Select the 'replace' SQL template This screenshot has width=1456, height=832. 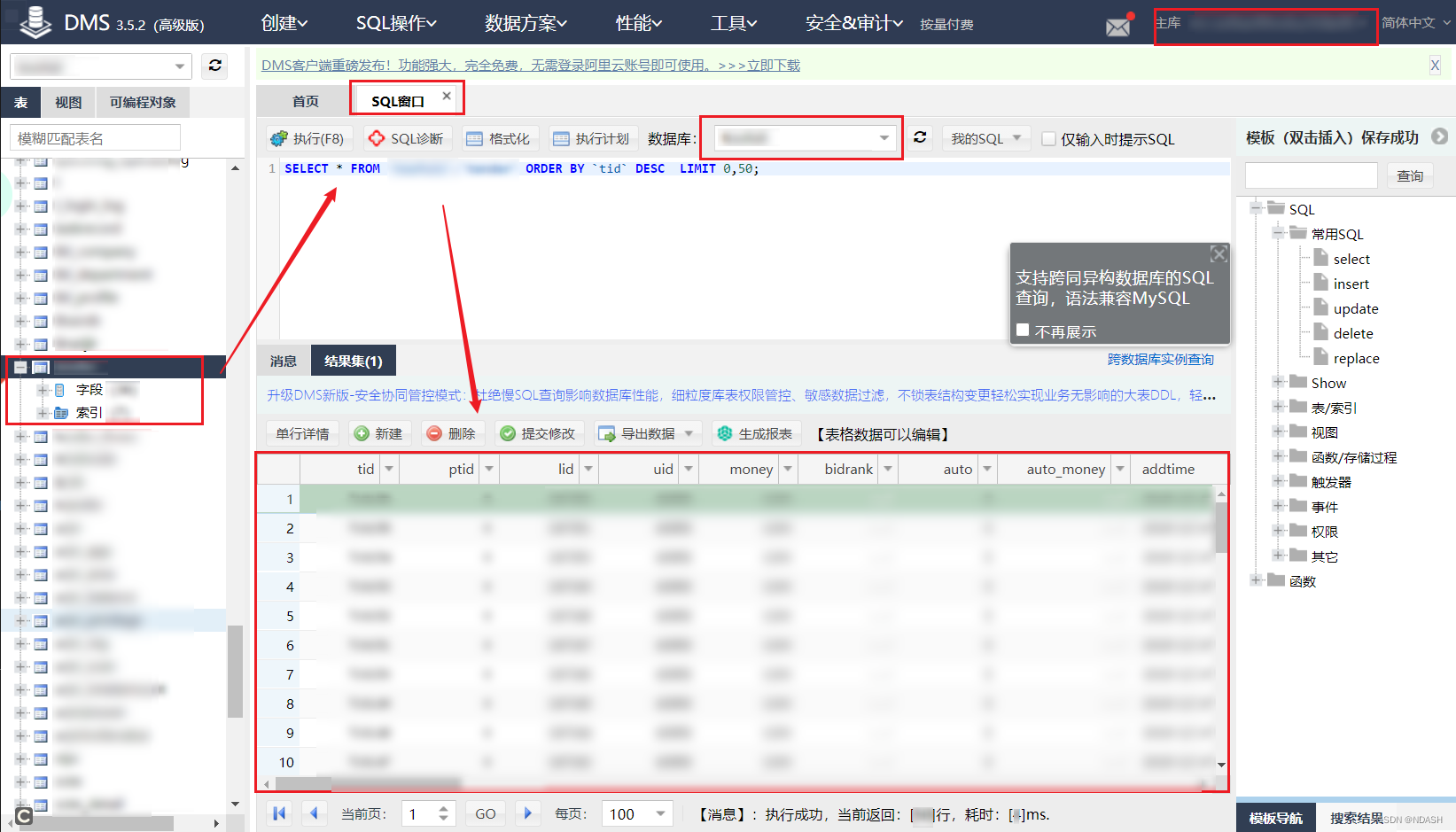1356,358
